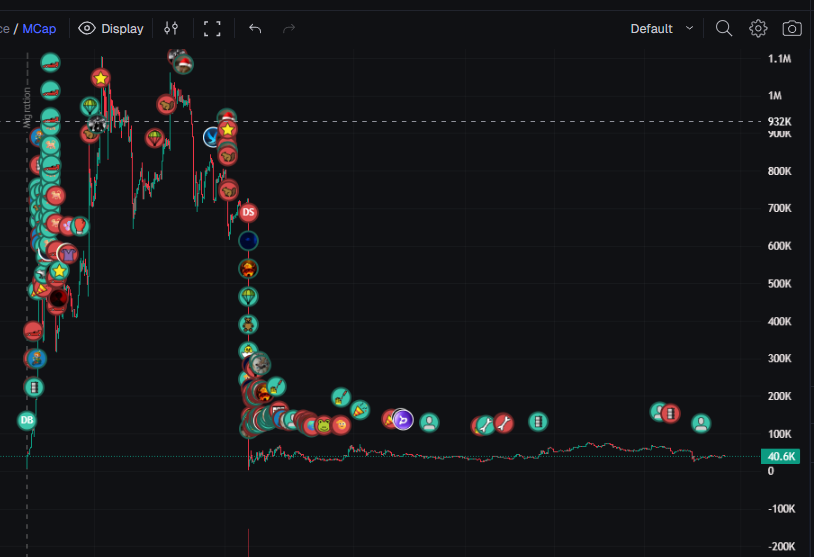This screenshot has width=814, height=557.
Task: Select the red DS trade marker
Action: pyautogui.click(x=248, y=212)
